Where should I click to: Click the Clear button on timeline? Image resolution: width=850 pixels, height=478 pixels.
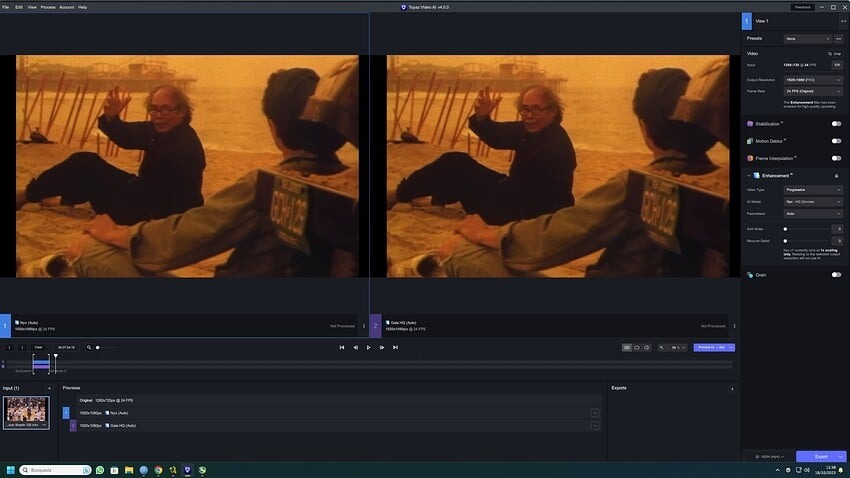(38, 347)
